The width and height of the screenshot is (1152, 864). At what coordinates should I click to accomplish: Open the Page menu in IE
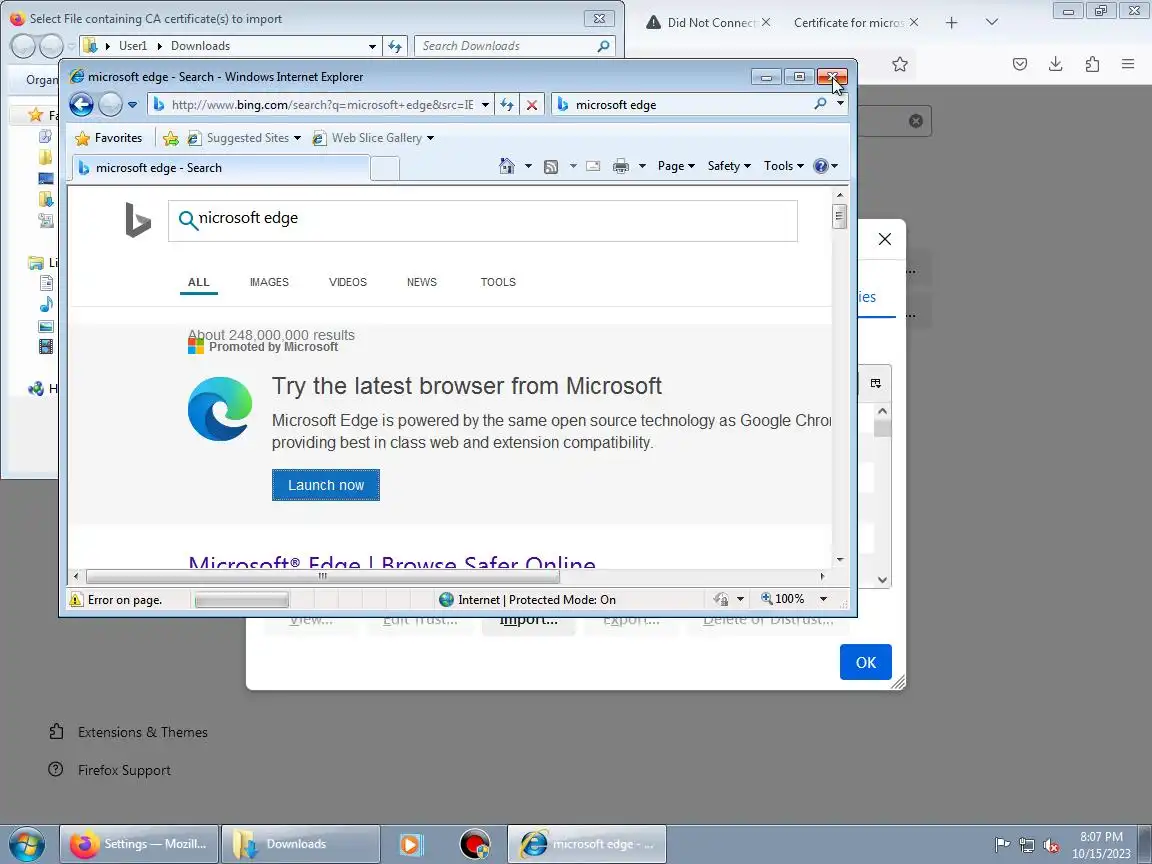pyautogui.click(x=676, y=166)
